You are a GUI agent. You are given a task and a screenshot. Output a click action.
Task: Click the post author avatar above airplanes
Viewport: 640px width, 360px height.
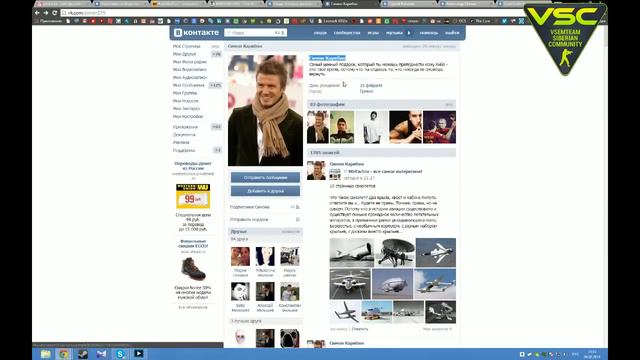click(316, 171)
